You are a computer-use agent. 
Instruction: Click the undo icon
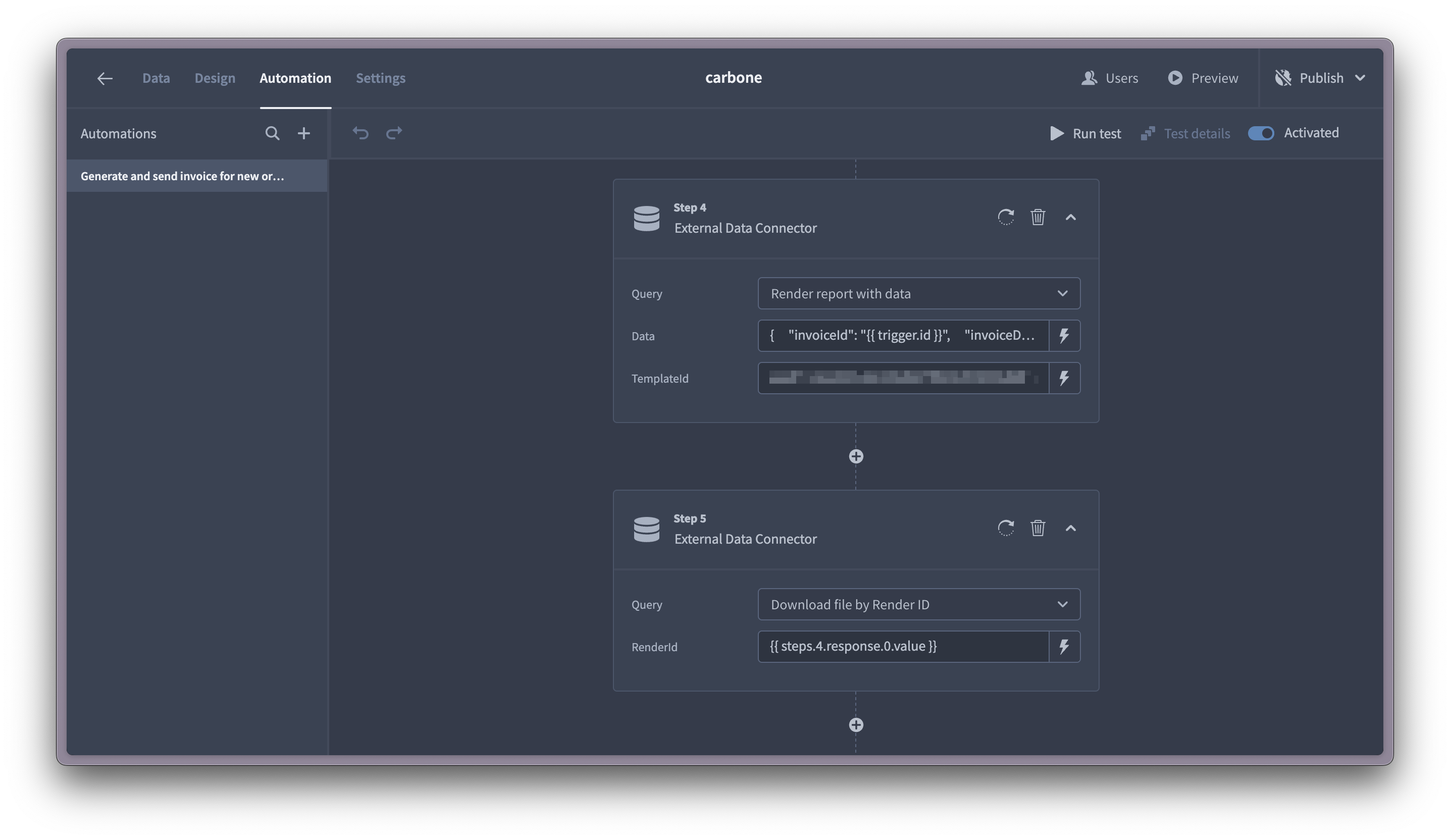(361, 133)
